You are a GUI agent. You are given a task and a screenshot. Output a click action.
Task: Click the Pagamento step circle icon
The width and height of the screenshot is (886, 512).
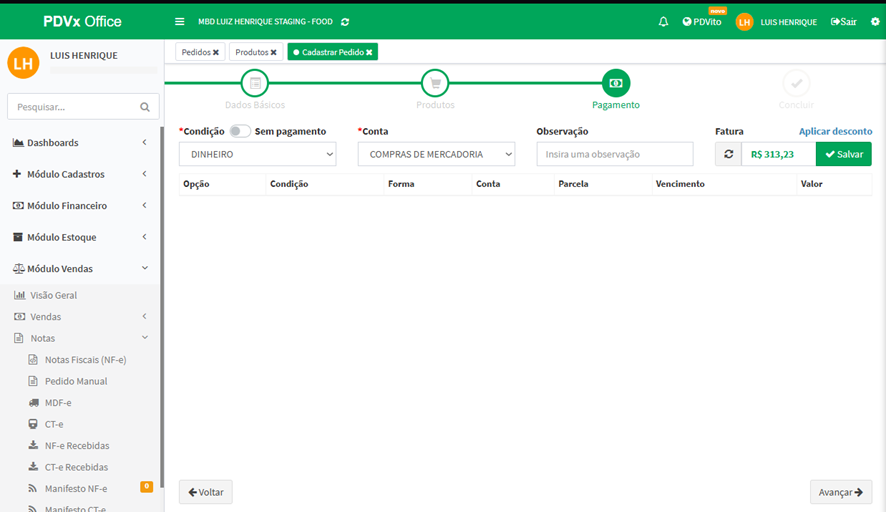616,83
